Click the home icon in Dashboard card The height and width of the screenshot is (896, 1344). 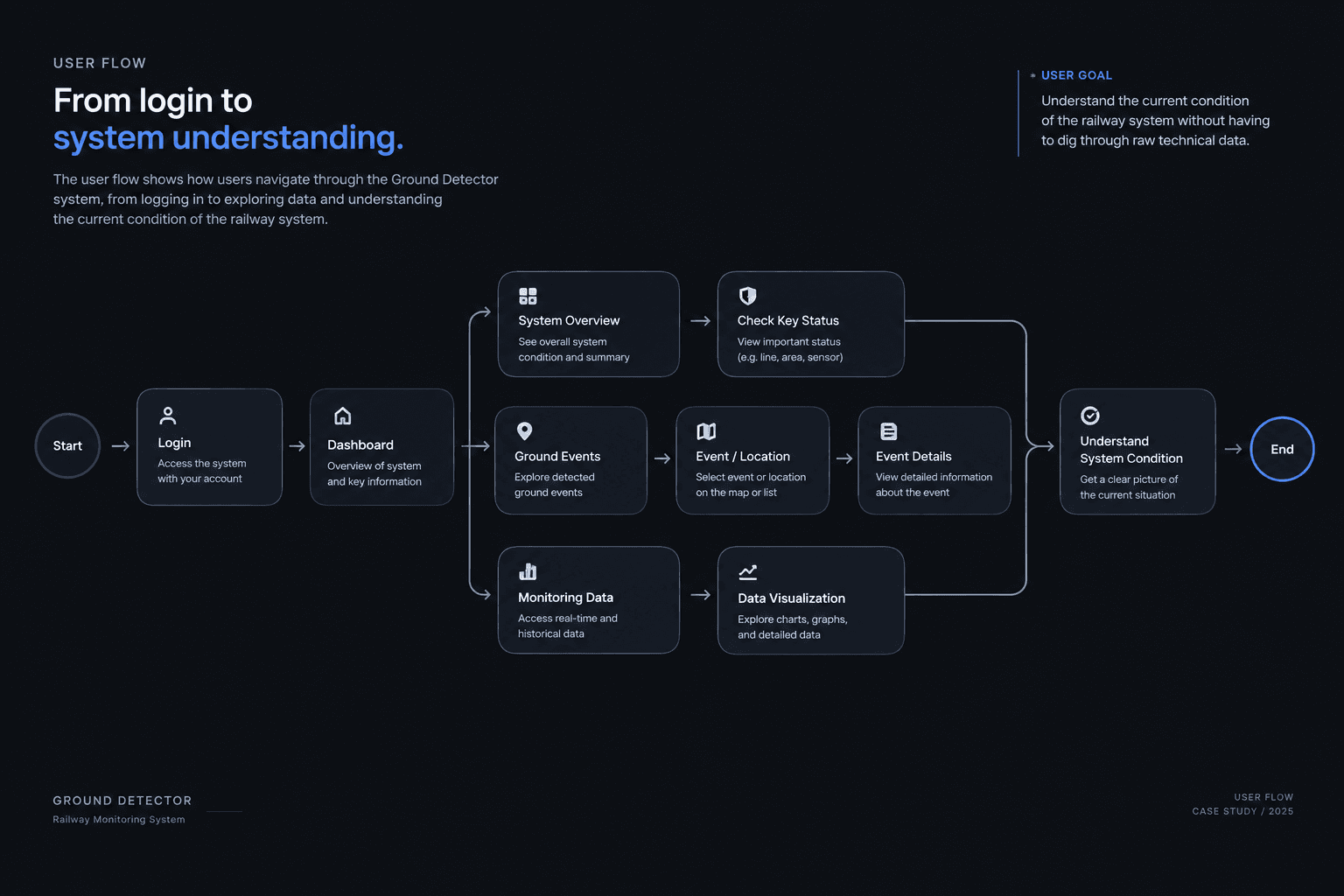[343, 416]
